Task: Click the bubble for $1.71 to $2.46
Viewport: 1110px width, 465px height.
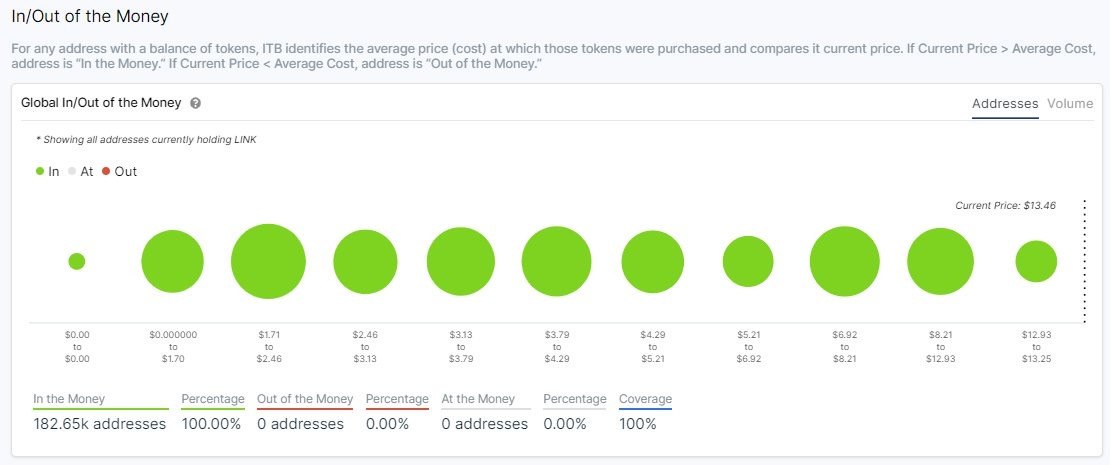Action: click(268, 261)
